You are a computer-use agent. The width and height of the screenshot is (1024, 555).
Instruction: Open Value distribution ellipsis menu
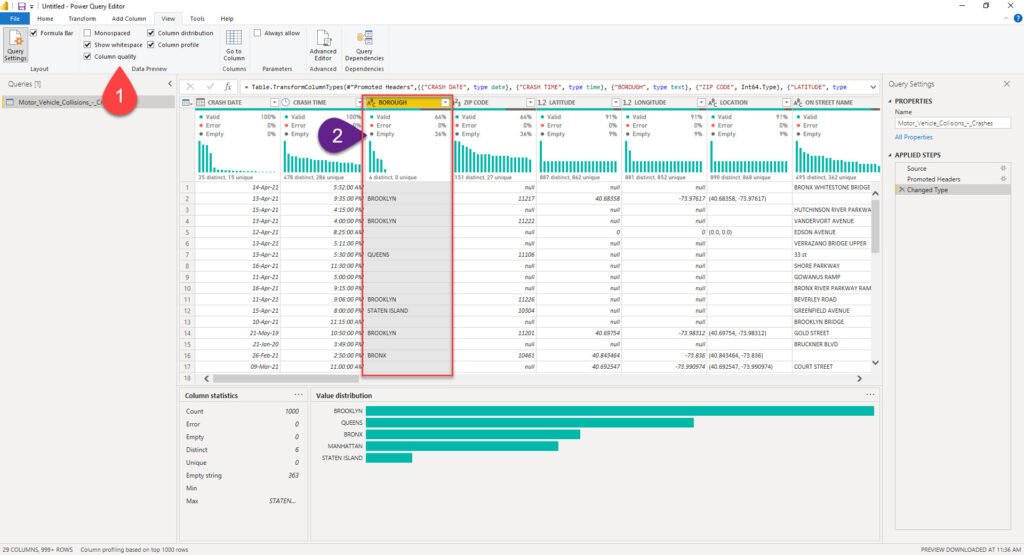point(870,395)
